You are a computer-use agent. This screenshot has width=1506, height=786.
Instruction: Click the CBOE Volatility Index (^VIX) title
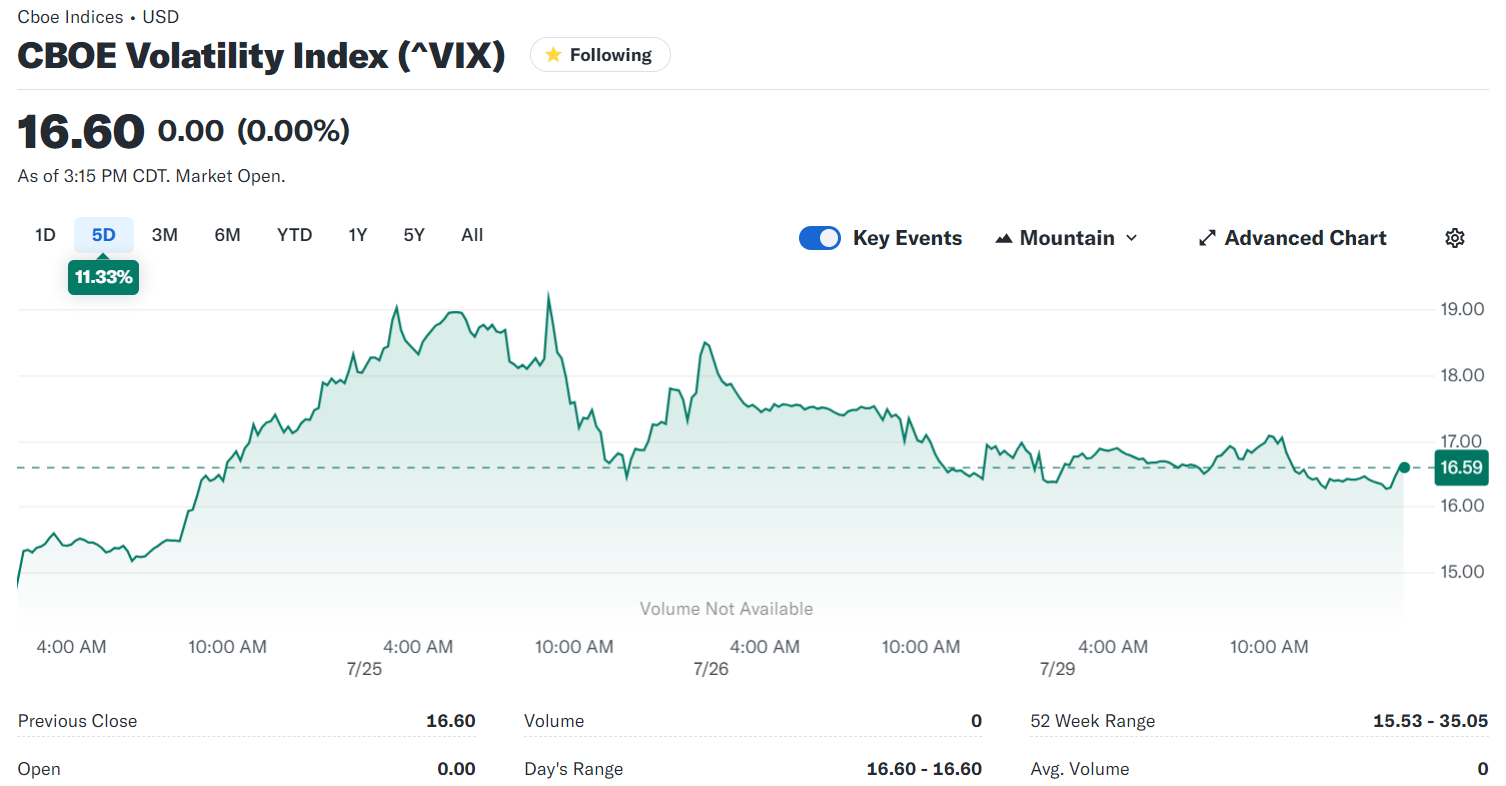click(261, 55)
